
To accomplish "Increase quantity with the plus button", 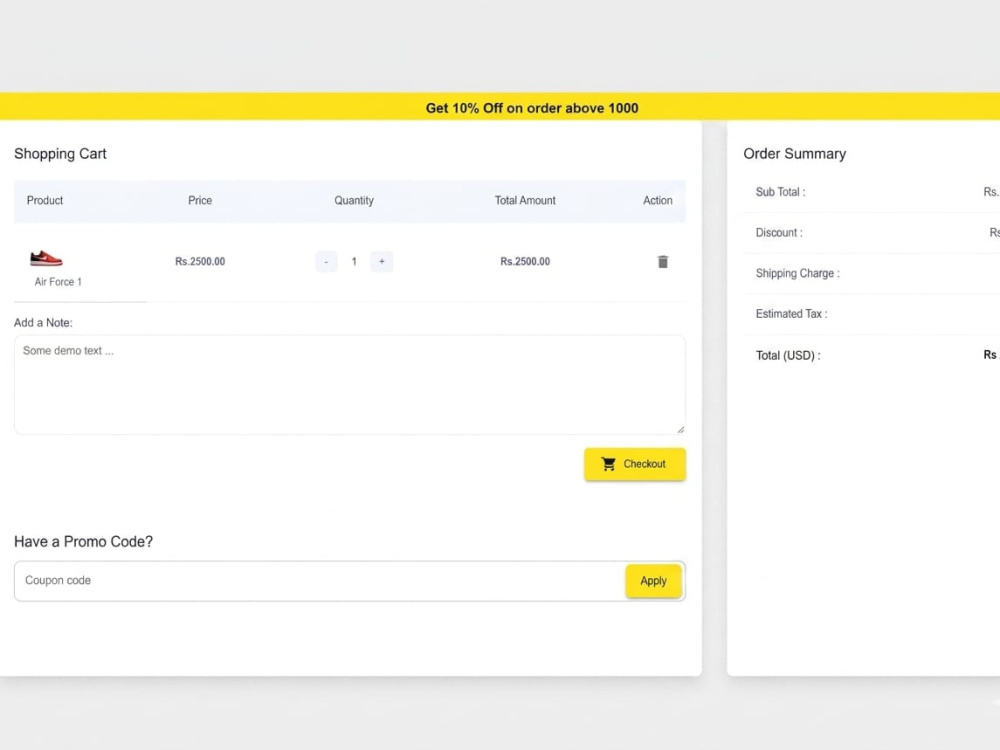I will pos(381,261).
